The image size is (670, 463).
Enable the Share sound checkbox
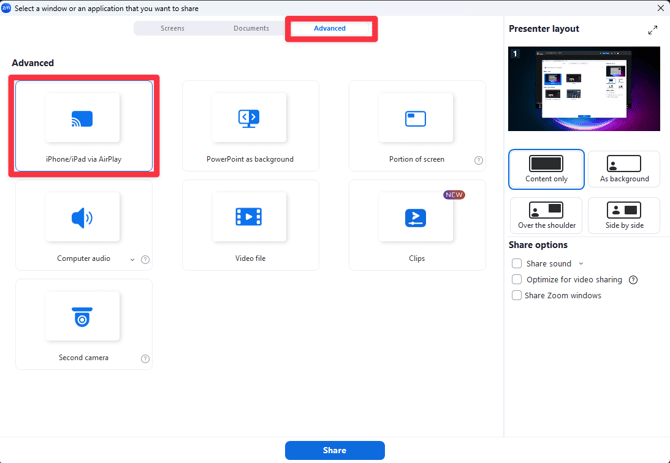(x=517, y=263)
